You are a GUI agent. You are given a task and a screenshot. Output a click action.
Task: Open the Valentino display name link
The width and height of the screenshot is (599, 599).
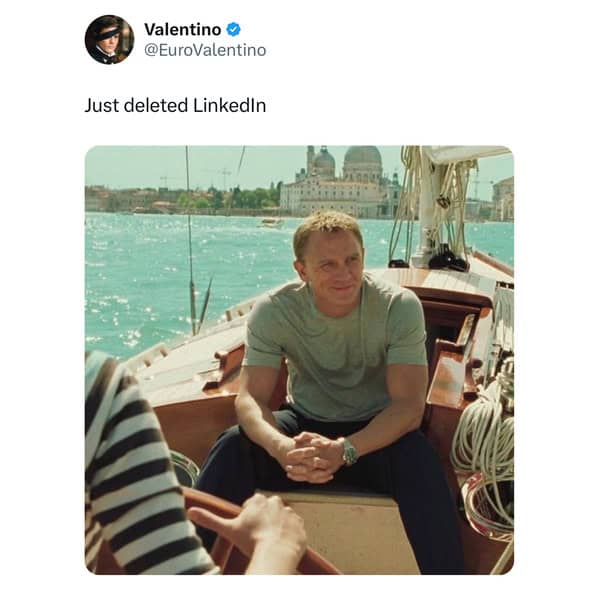[x=183, y=29]
